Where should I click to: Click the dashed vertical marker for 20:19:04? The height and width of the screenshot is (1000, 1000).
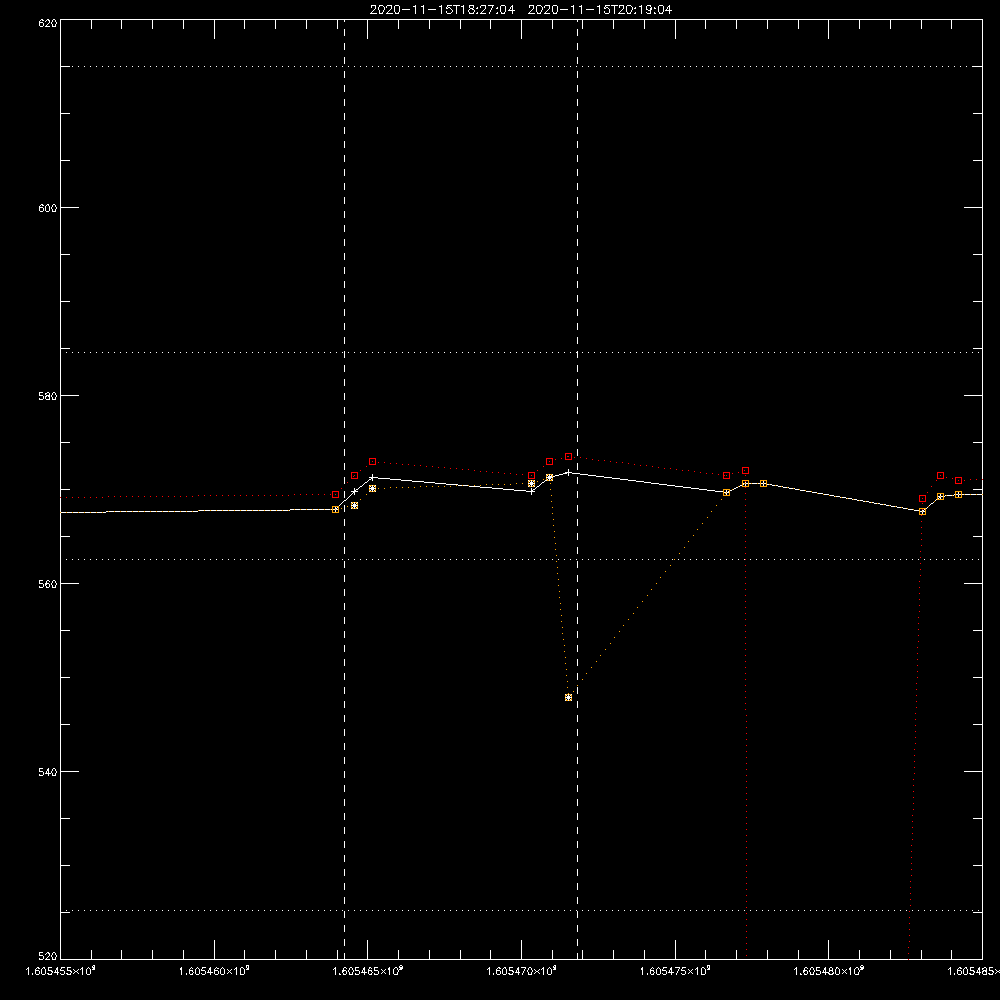point(578,489)
